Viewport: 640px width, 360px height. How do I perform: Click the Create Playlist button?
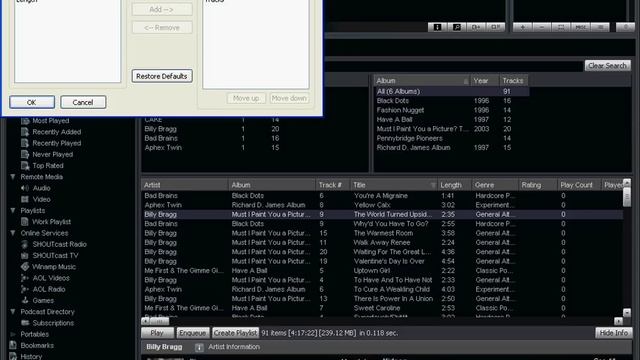tap(235, 333)
